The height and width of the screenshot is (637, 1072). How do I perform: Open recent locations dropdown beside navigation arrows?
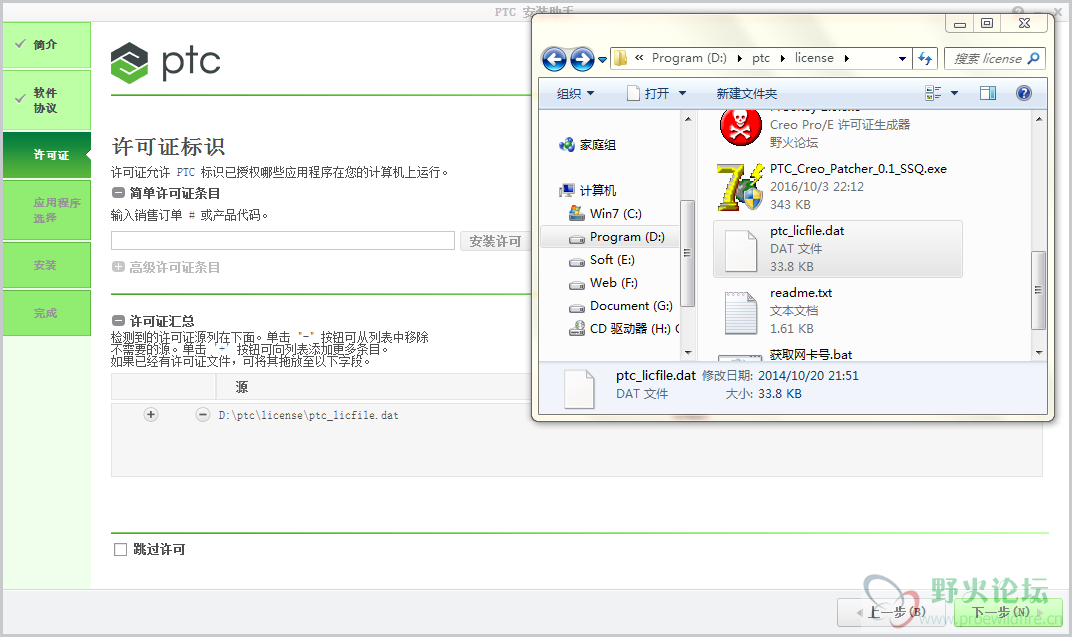(602, 60)
